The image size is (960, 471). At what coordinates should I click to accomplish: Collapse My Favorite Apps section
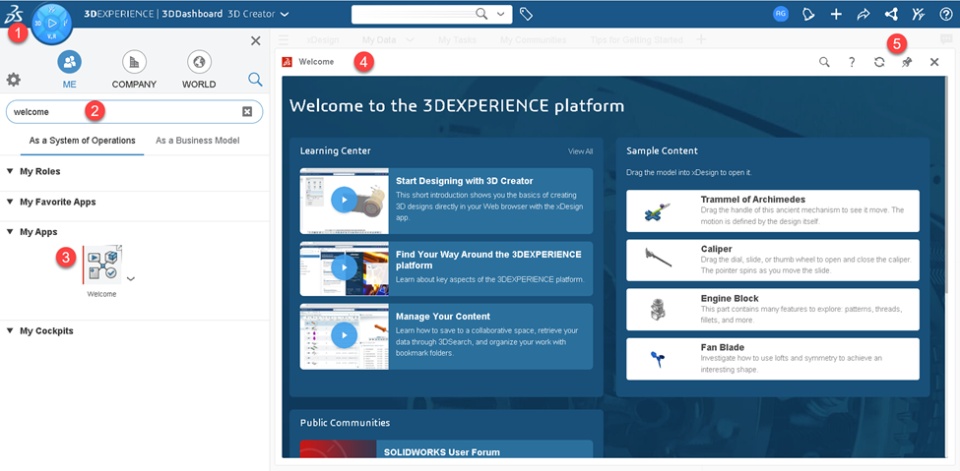click(9, 202)
